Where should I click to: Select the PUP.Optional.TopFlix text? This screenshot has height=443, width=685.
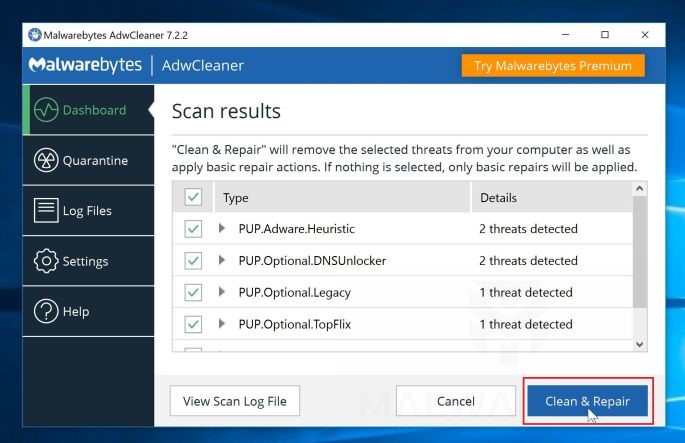pyautogui.click(x=295, y=325)
